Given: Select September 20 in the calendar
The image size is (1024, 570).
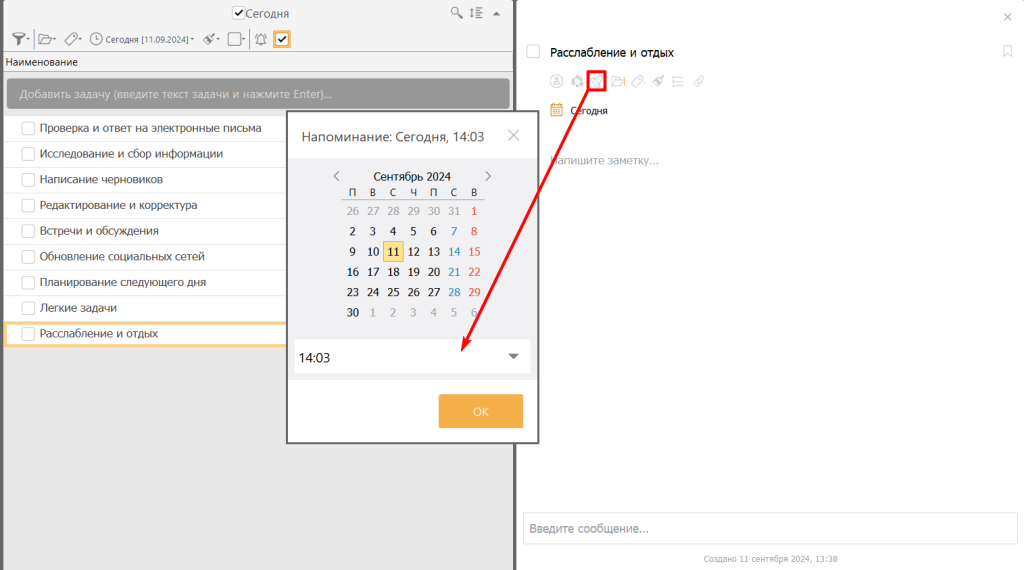Looking at the screenshot, I should [433, 272].
